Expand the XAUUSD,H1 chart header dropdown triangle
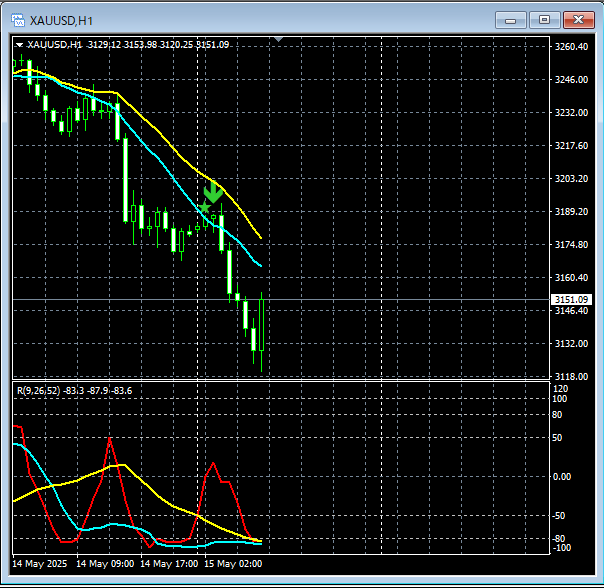 click(x=19, y=45)
